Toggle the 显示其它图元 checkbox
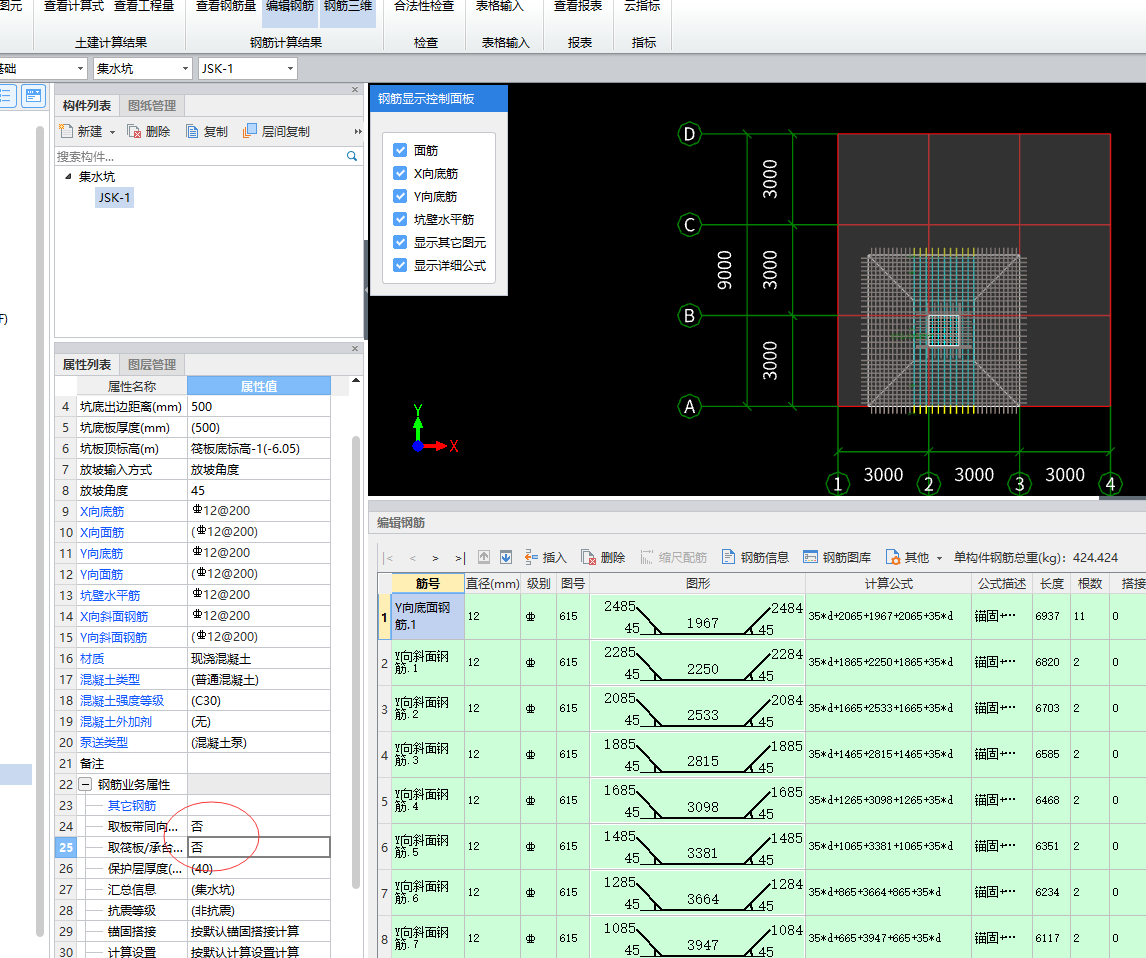 tap(400, 242)
